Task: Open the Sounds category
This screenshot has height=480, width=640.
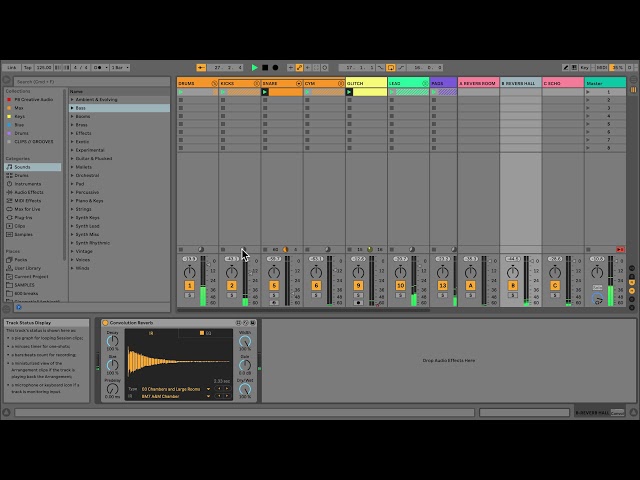Action: (33, 167)
